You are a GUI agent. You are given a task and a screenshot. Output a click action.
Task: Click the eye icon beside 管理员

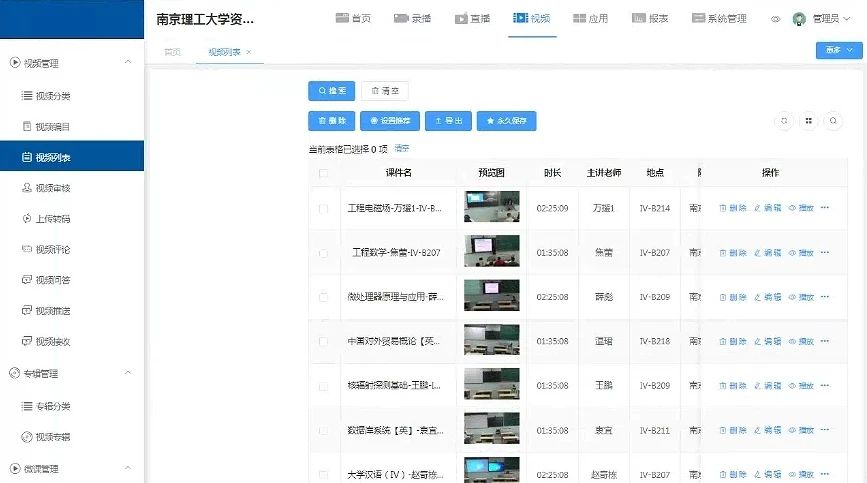point(776,19)
